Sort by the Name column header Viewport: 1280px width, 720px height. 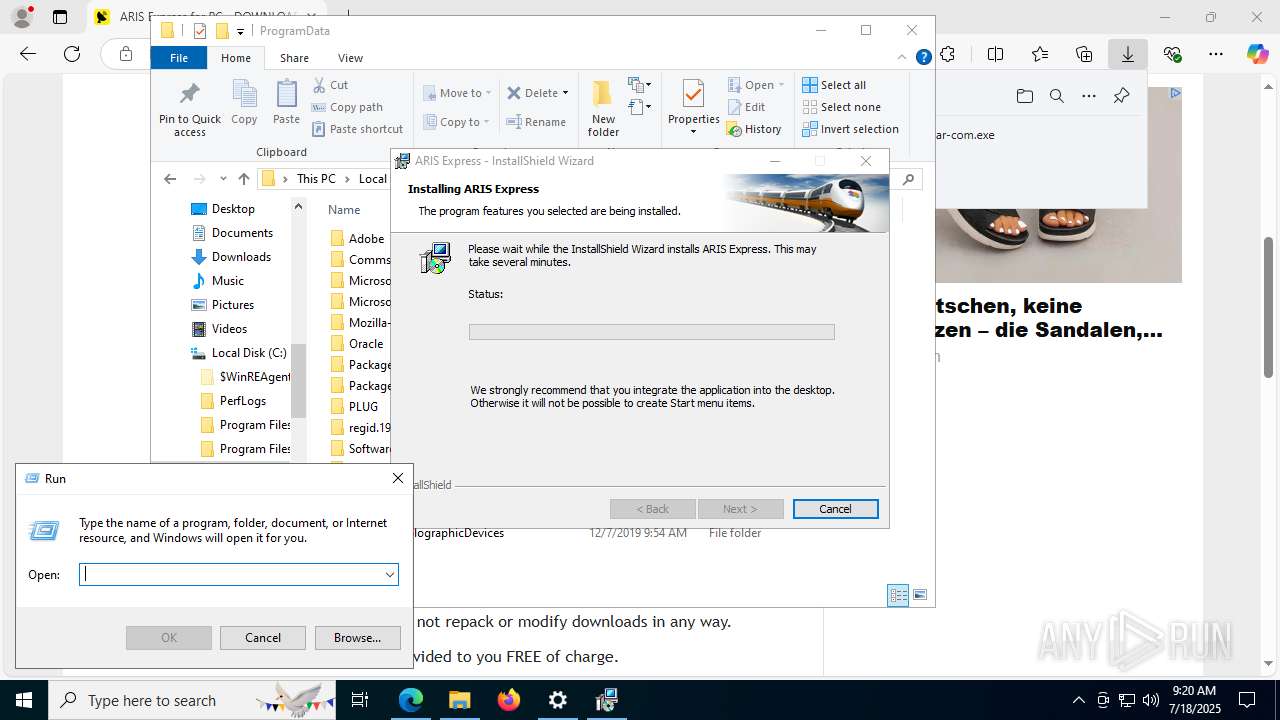(344, 210)
